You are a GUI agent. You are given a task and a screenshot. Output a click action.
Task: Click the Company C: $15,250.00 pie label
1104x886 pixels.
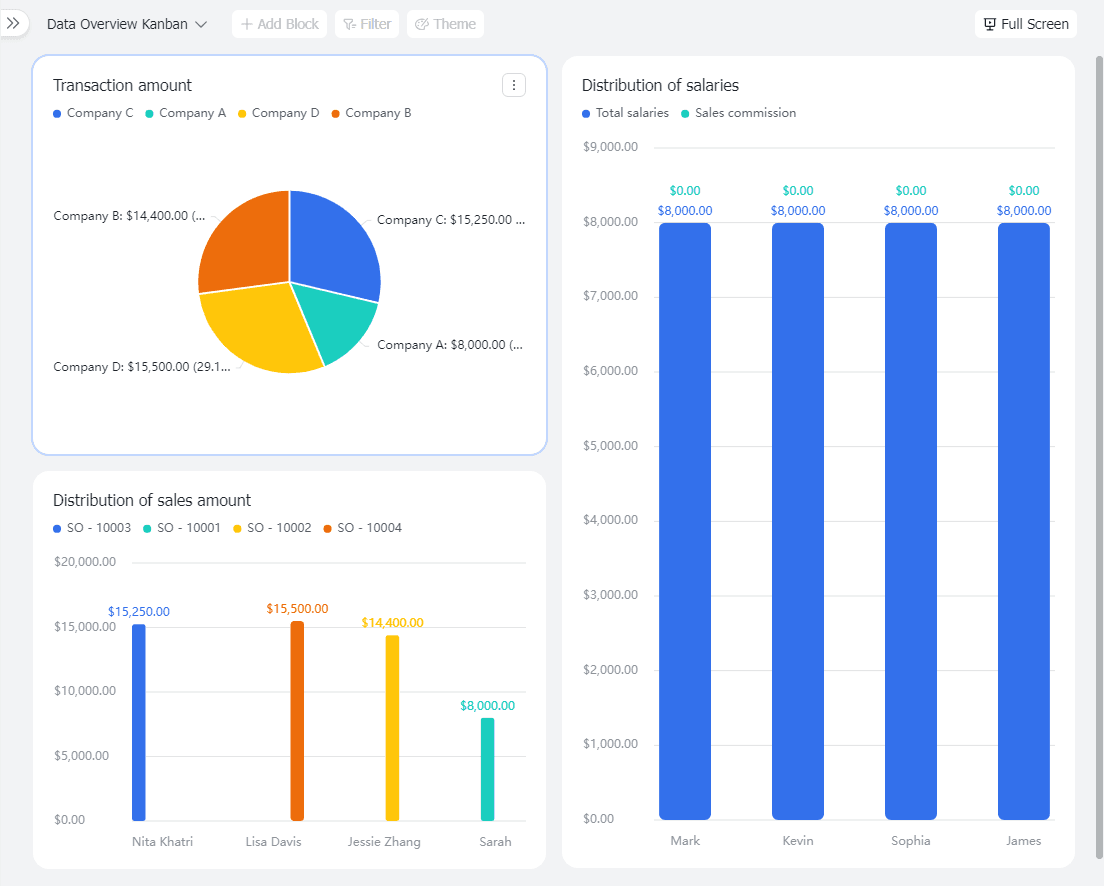pyautogui.click(x=451, y=220)
